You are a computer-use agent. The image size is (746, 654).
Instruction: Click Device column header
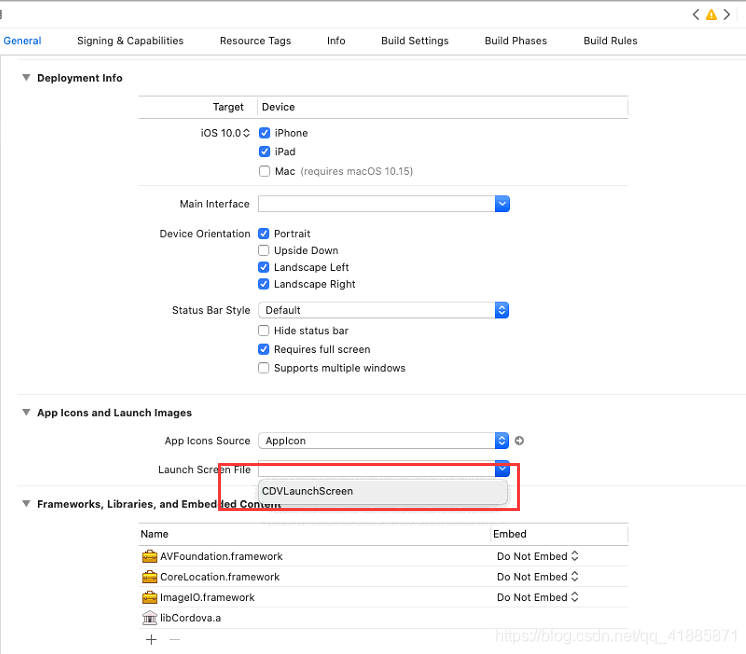click(278, 107)
